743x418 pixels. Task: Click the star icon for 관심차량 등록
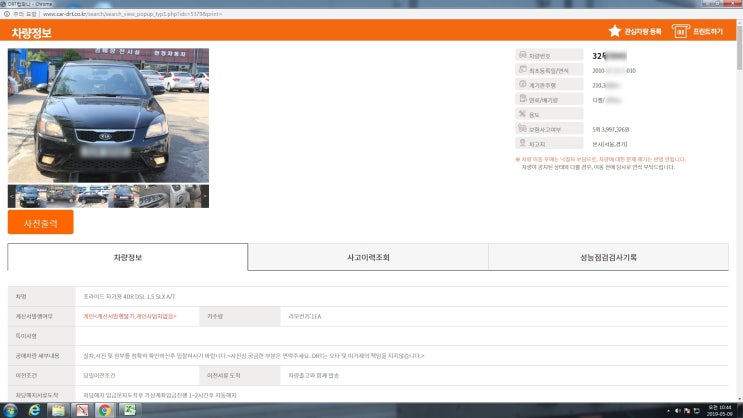click(x=615, y=31)
